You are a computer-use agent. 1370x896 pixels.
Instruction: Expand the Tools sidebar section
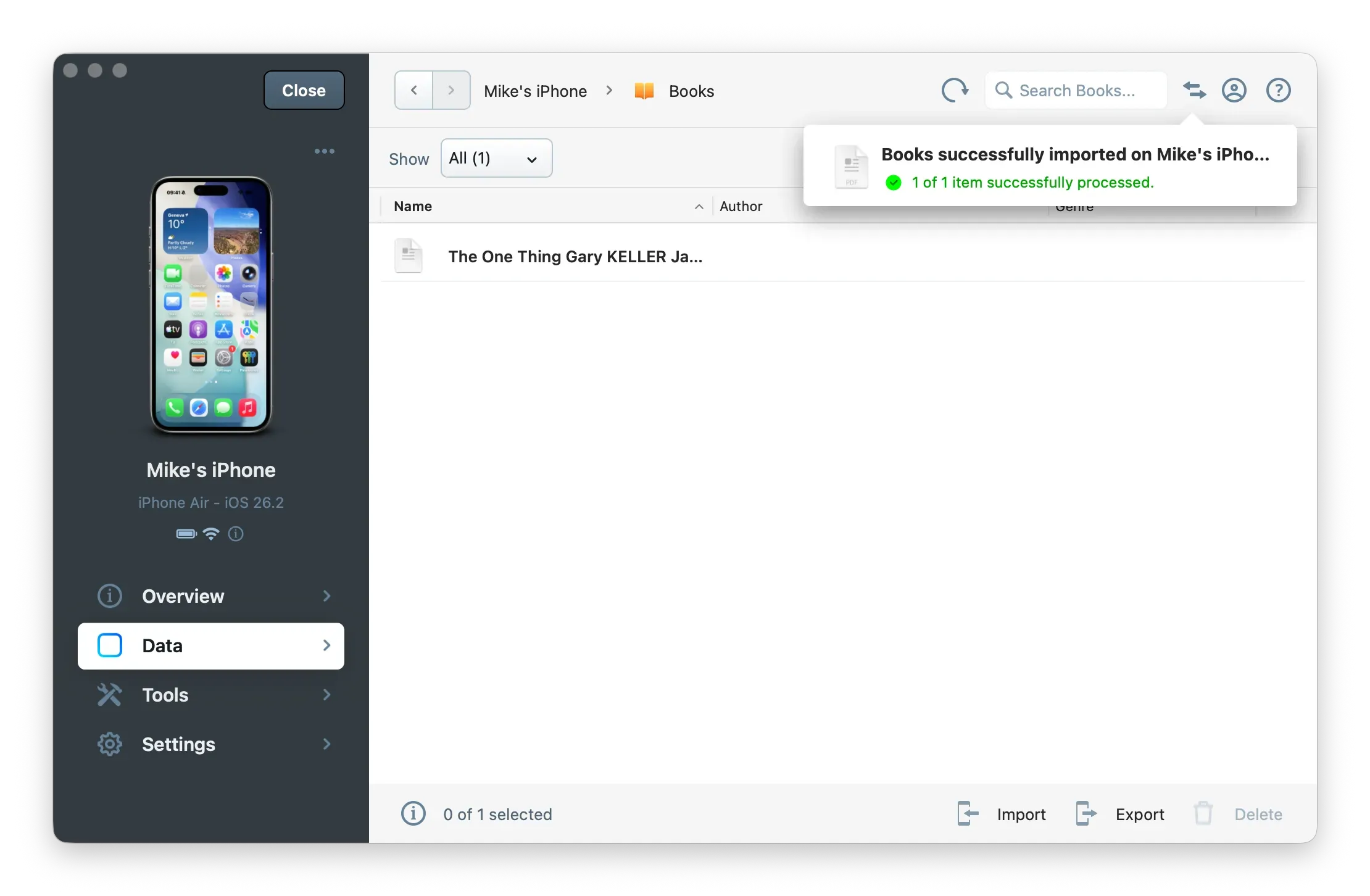[x=211, y=695]
